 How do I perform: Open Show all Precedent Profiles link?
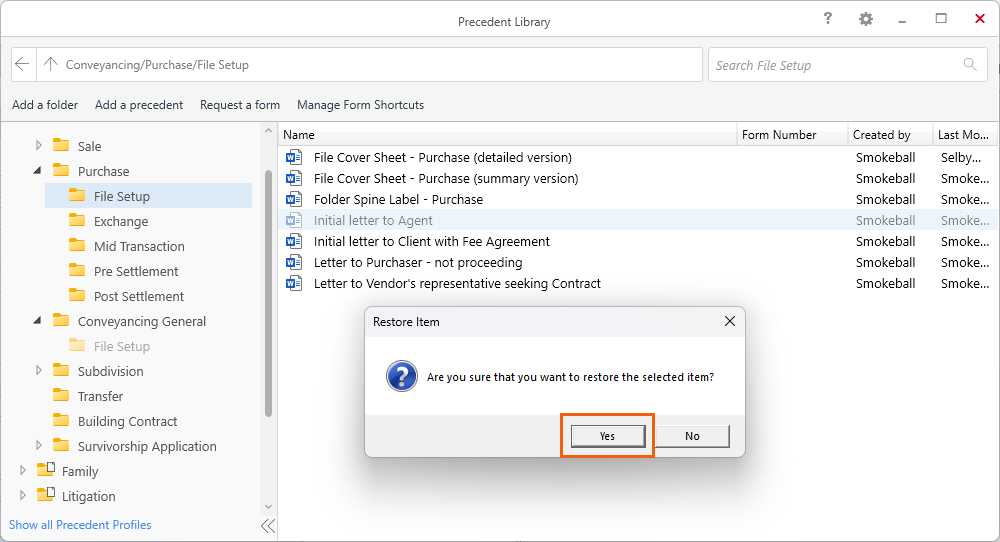[x=80, y=525]
